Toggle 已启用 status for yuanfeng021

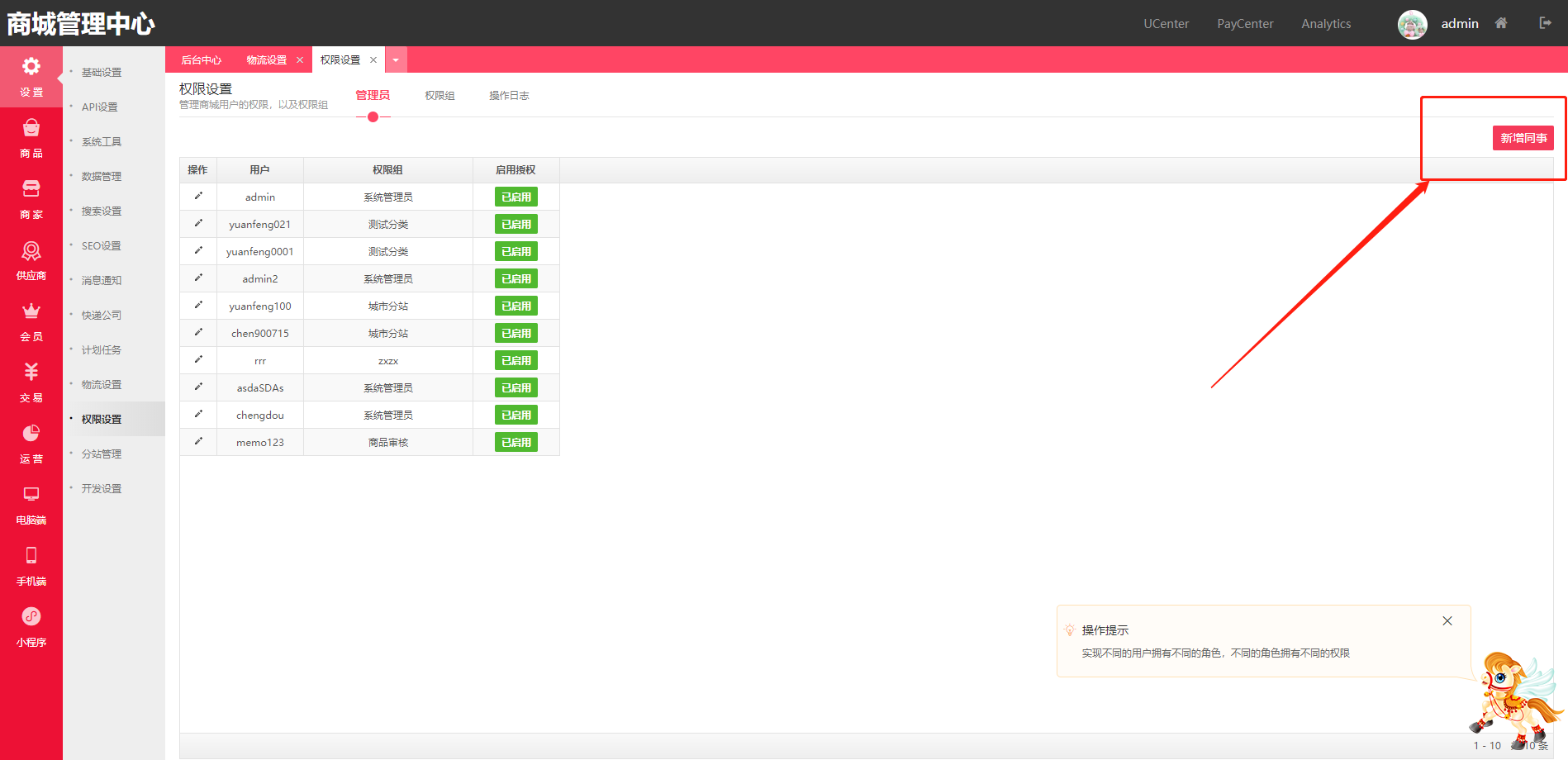516,224
